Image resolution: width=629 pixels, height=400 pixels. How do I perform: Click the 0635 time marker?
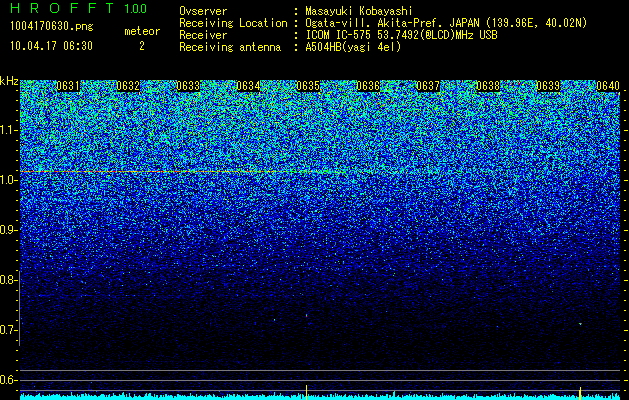308,86
